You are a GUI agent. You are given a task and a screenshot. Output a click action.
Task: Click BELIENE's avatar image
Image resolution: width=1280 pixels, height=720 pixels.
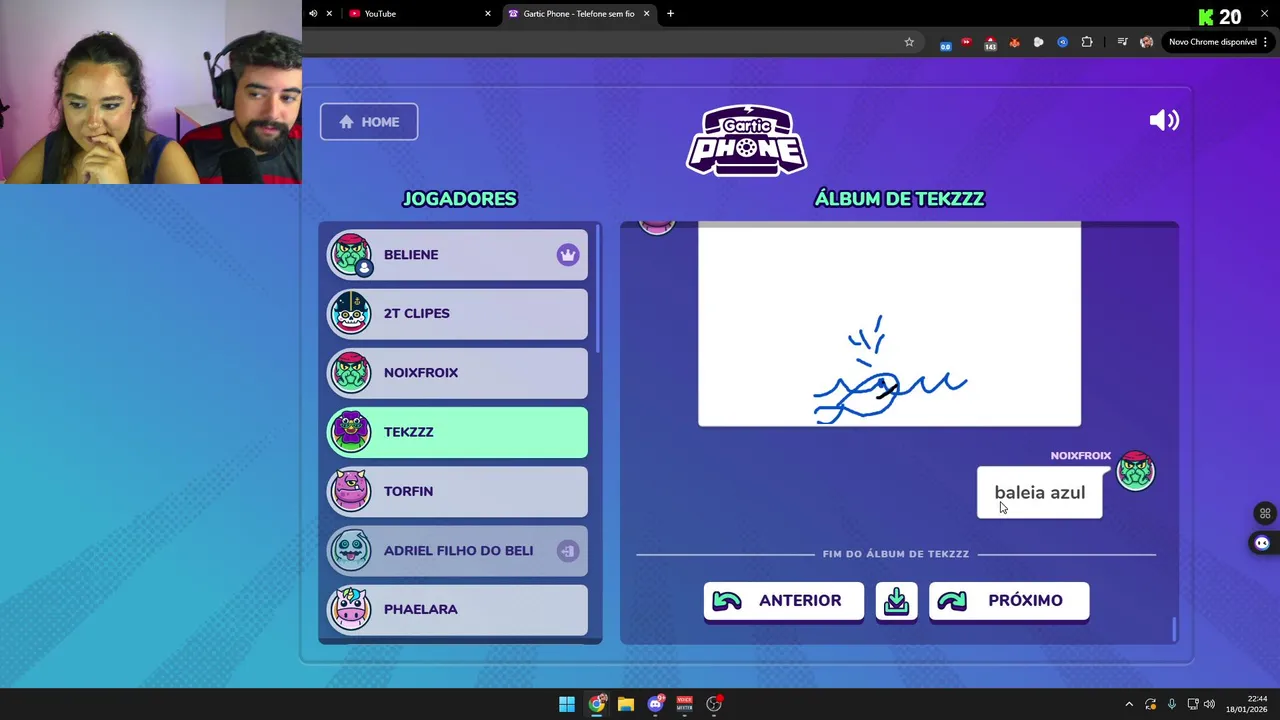351,255
